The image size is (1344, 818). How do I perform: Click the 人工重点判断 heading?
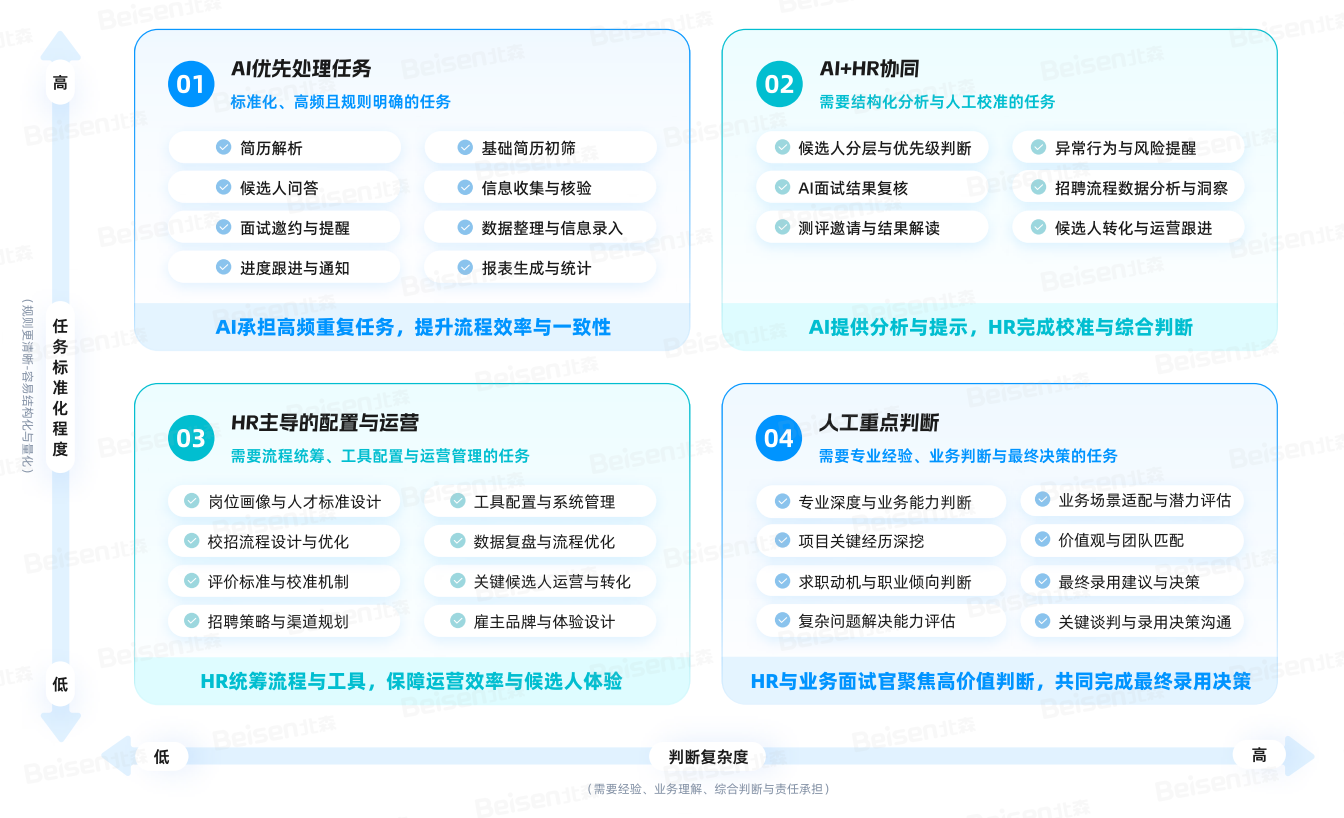[879, 422]
